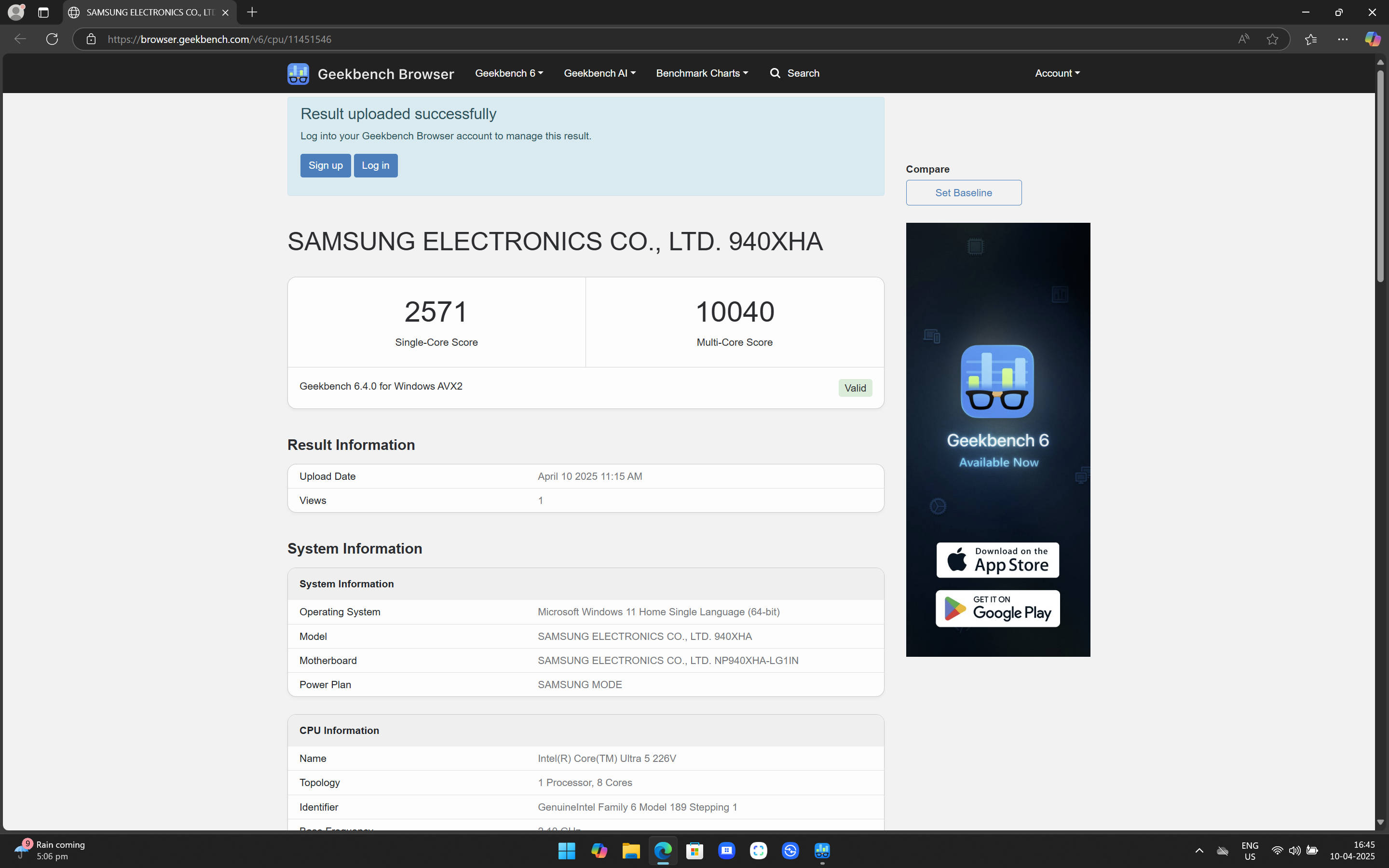Close the SAMSUNG ELECTRONICS tab
Image resolution: width=1389 pixels, height=868 pixels.
[x=226, y=12]
